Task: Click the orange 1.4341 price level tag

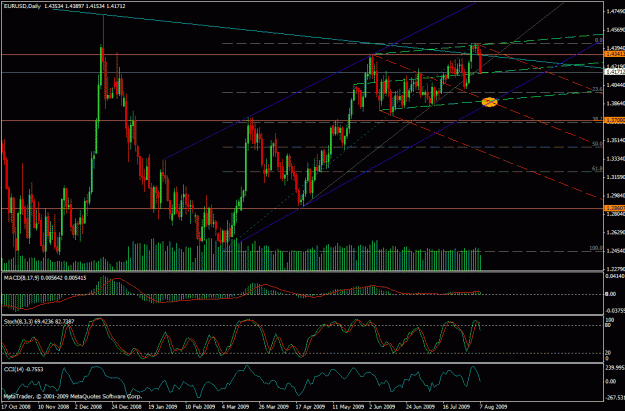Action: coord(615,54)
